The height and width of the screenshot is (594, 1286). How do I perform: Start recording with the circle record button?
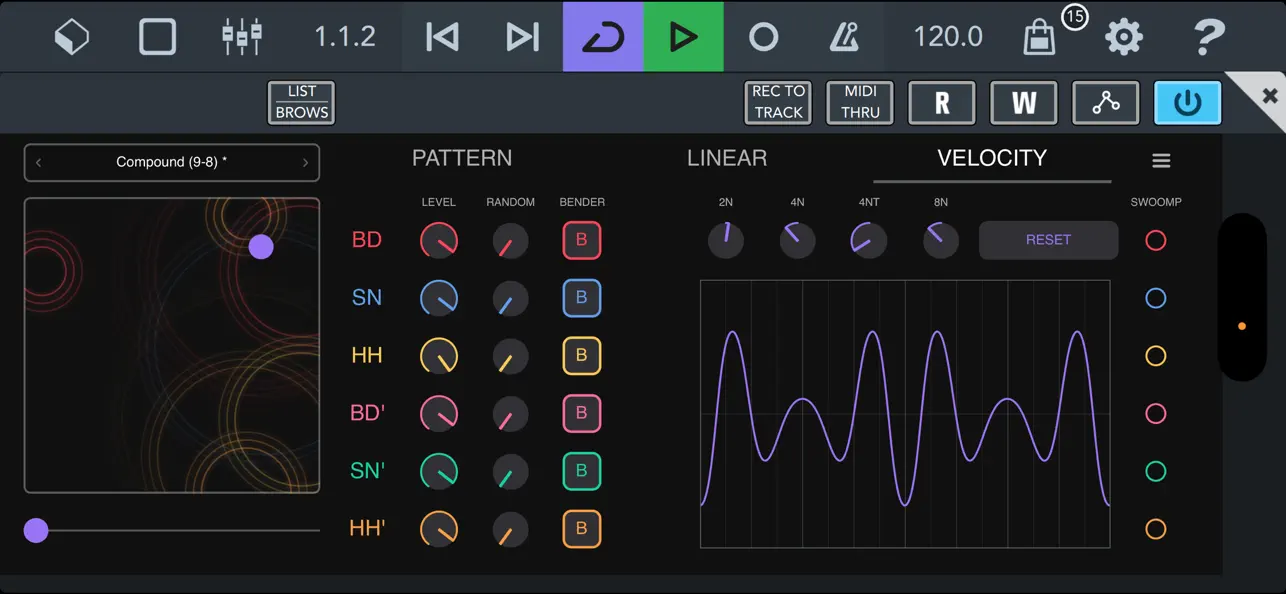764,37
